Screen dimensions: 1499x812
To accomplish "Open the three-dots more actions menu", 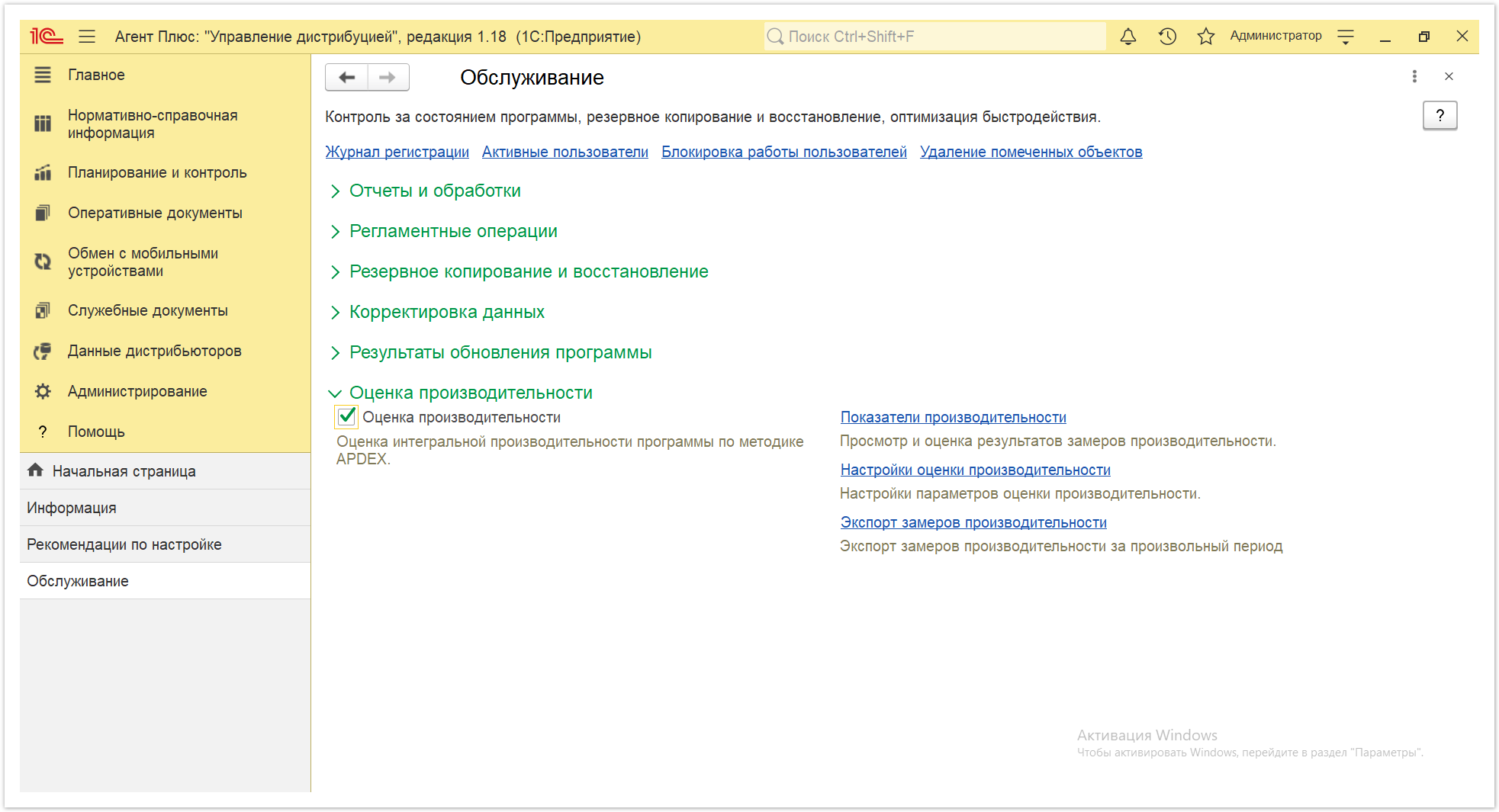I will (1414, 76).
